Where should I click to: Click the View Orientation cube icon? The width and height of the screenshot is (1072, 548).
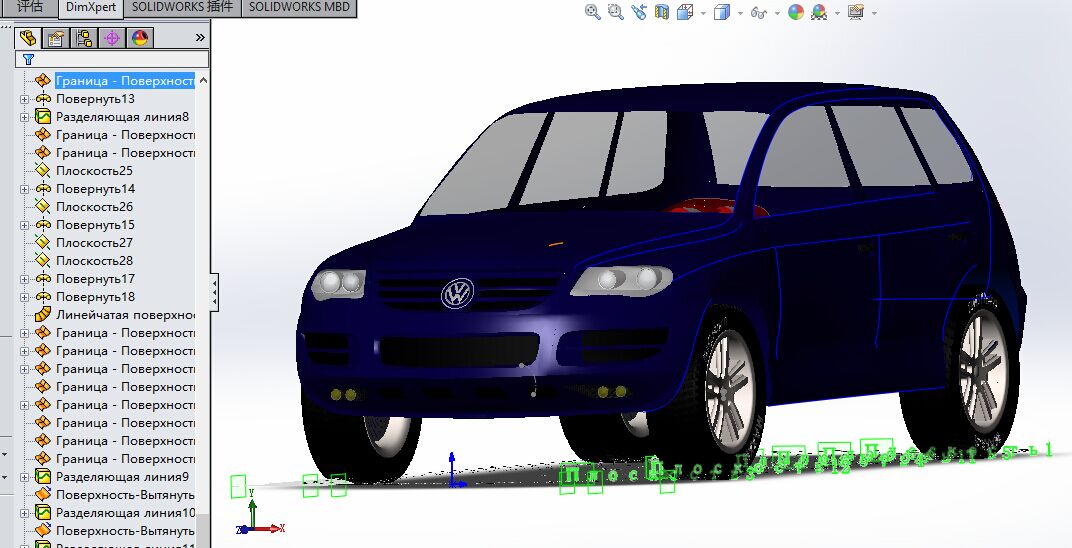(x=685, y=12)
